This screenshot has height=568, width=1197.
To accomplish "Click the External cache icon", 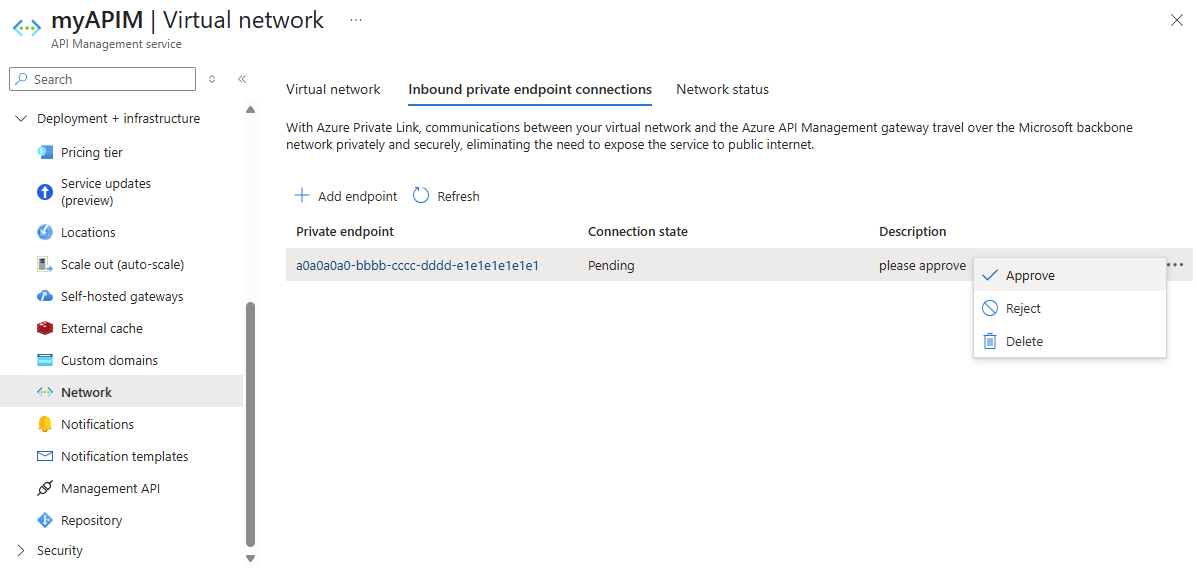I will pos(44,328).
